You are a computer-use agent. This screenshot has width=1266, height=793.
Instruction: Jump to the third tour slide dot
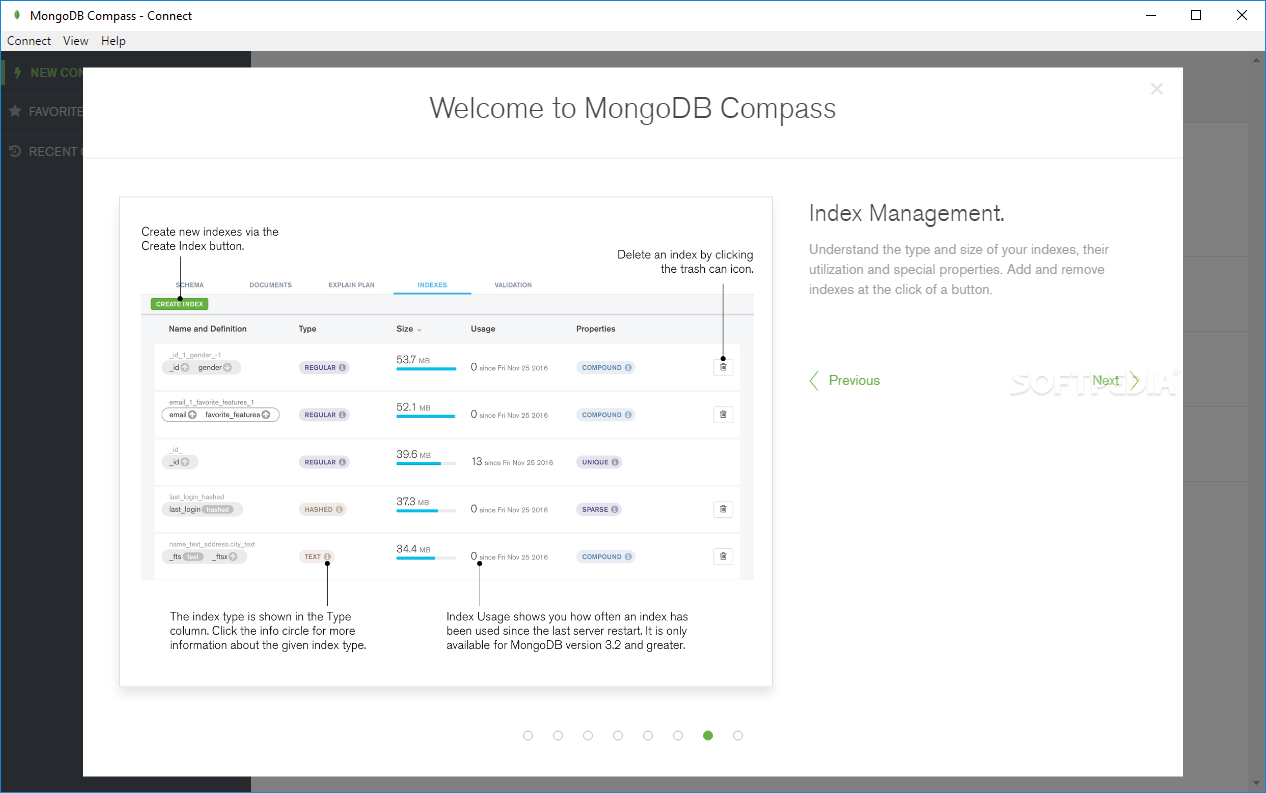[x=588, y=735]
